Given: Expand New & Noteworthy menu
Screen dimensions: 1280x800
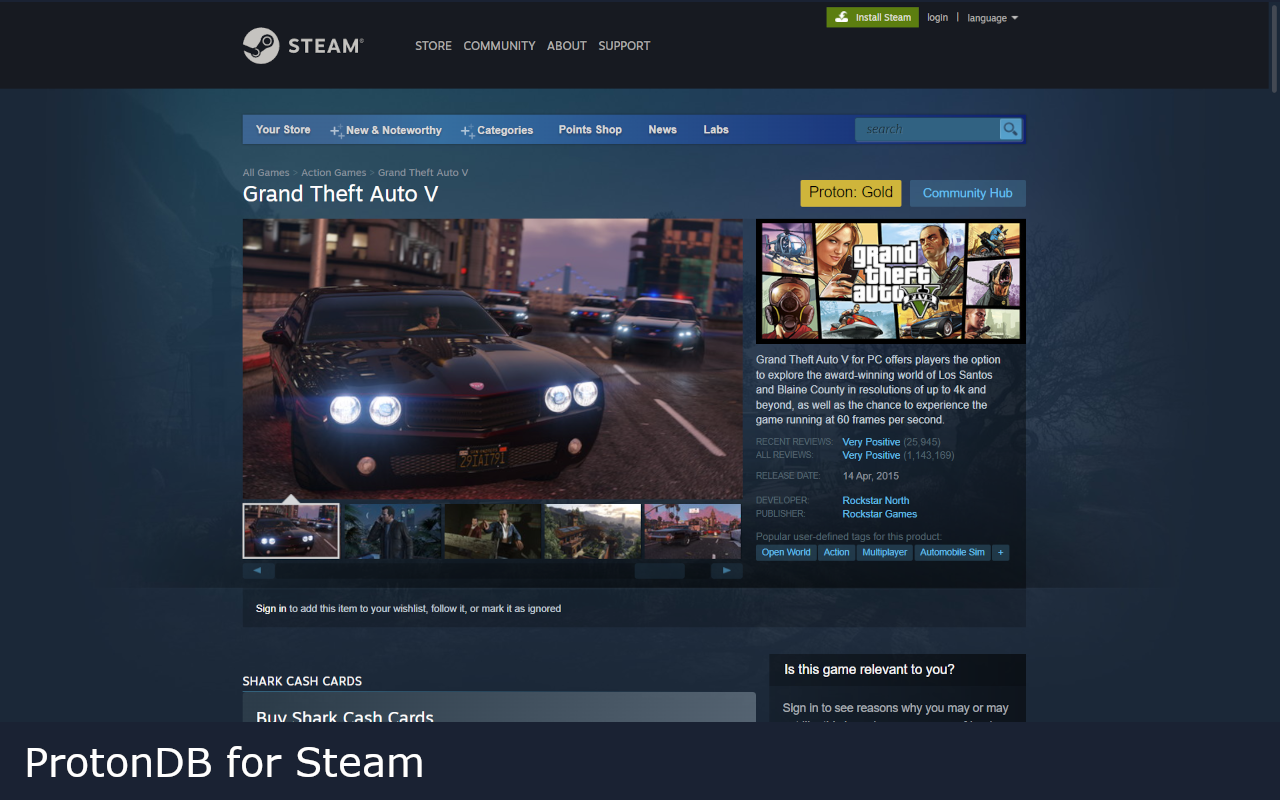Looking at the screenshot, I should click(x=386, y=130).
